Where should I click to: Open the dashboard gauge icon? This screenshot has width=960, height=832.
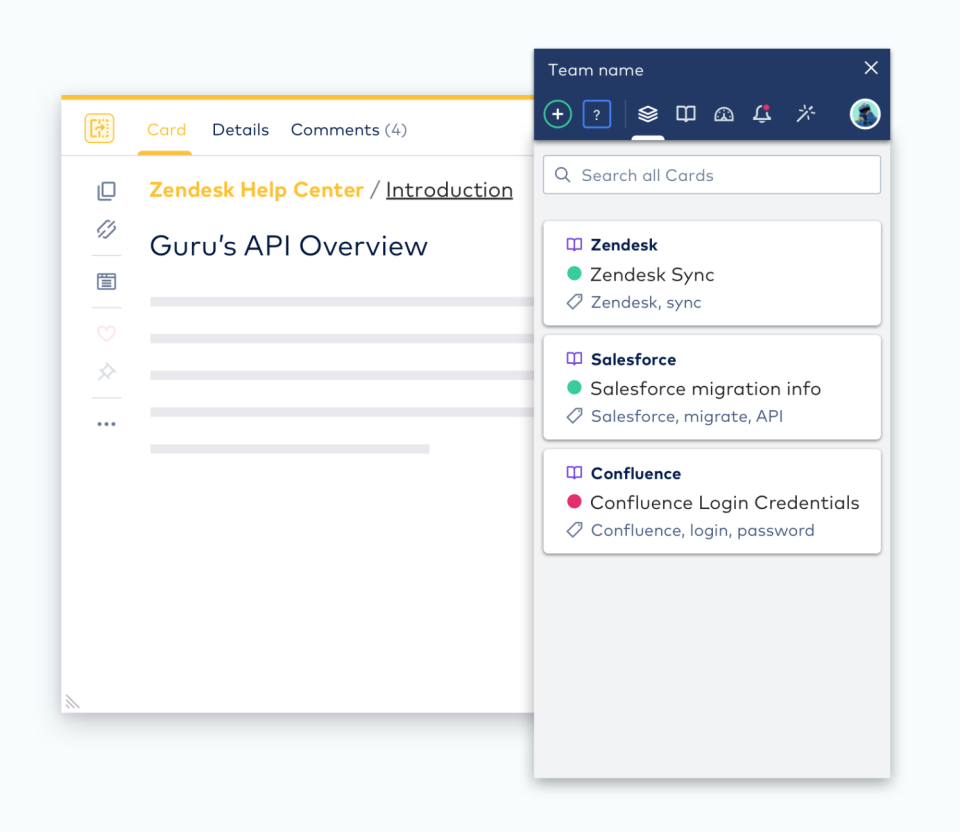pyautogui.click(x=724, y=114)
